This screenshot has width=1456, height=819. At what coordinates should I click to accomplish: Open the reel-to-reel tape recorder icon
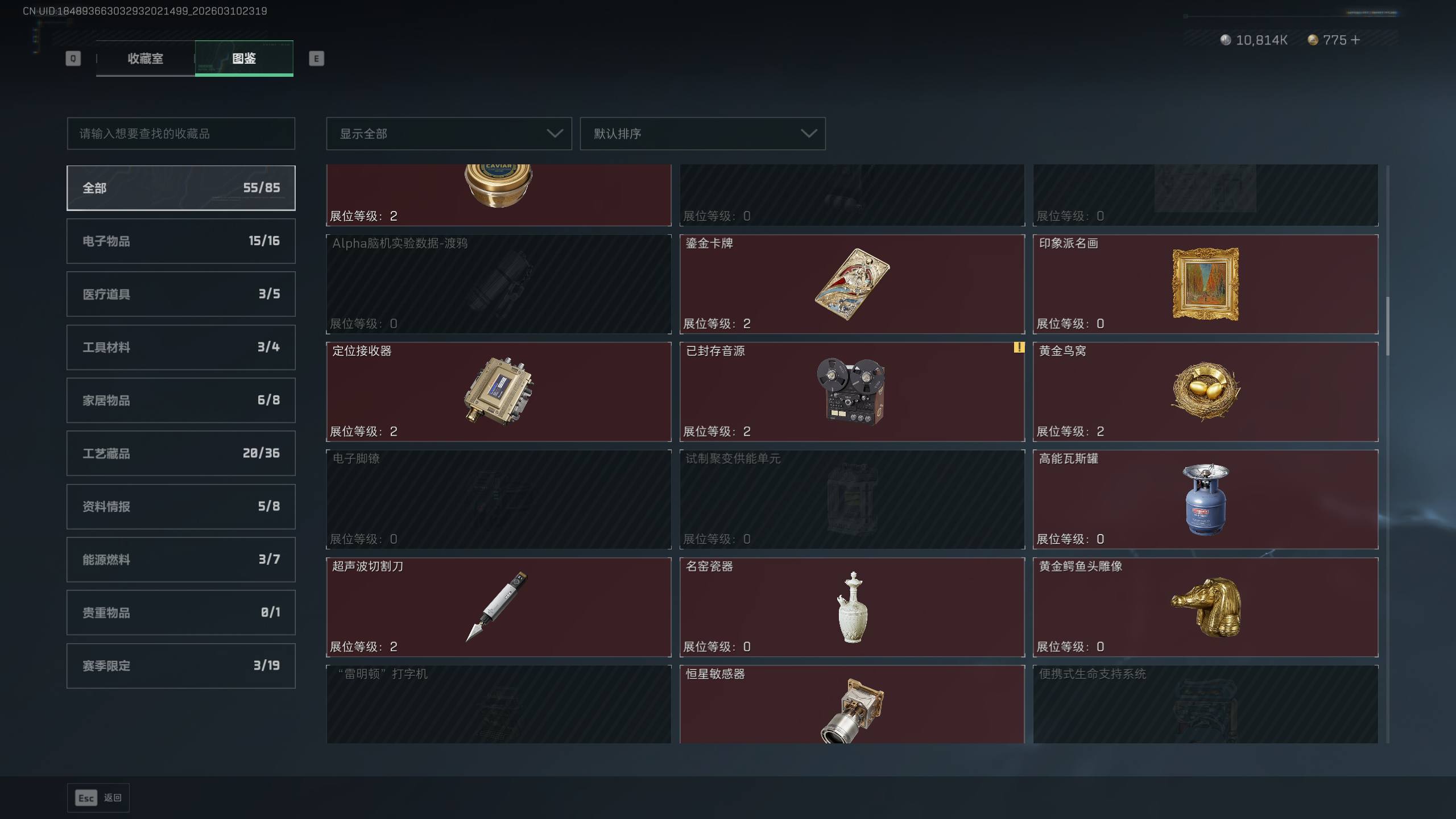pyautogui.click(x=851, y=391)
